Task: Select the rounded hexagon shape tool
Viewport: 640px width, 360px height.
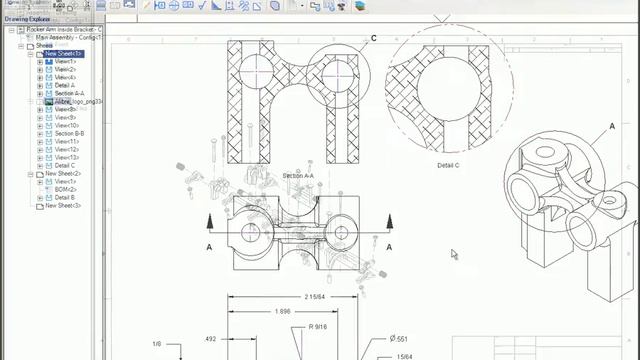Action: 275,6
